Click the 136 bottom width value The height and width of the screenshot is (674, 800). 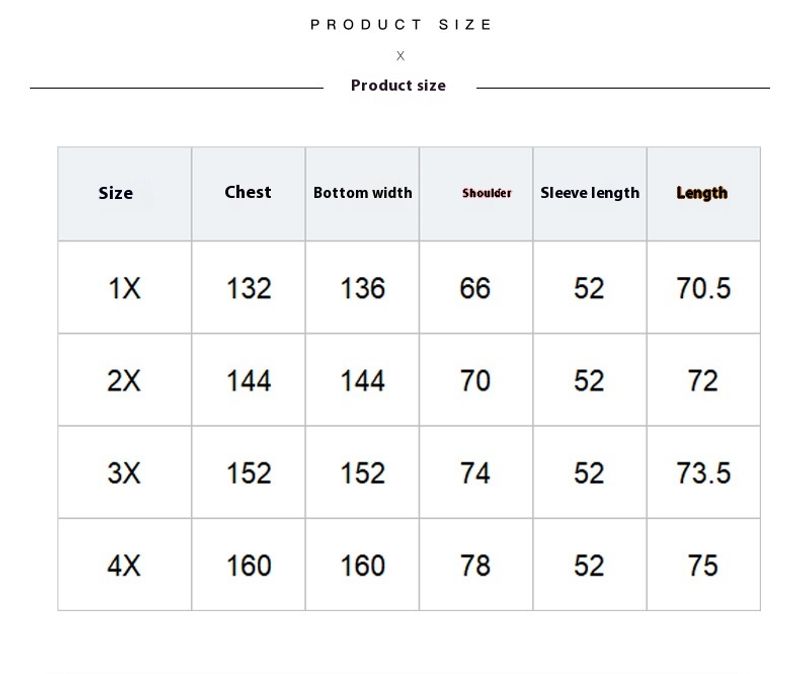[362, 289]
